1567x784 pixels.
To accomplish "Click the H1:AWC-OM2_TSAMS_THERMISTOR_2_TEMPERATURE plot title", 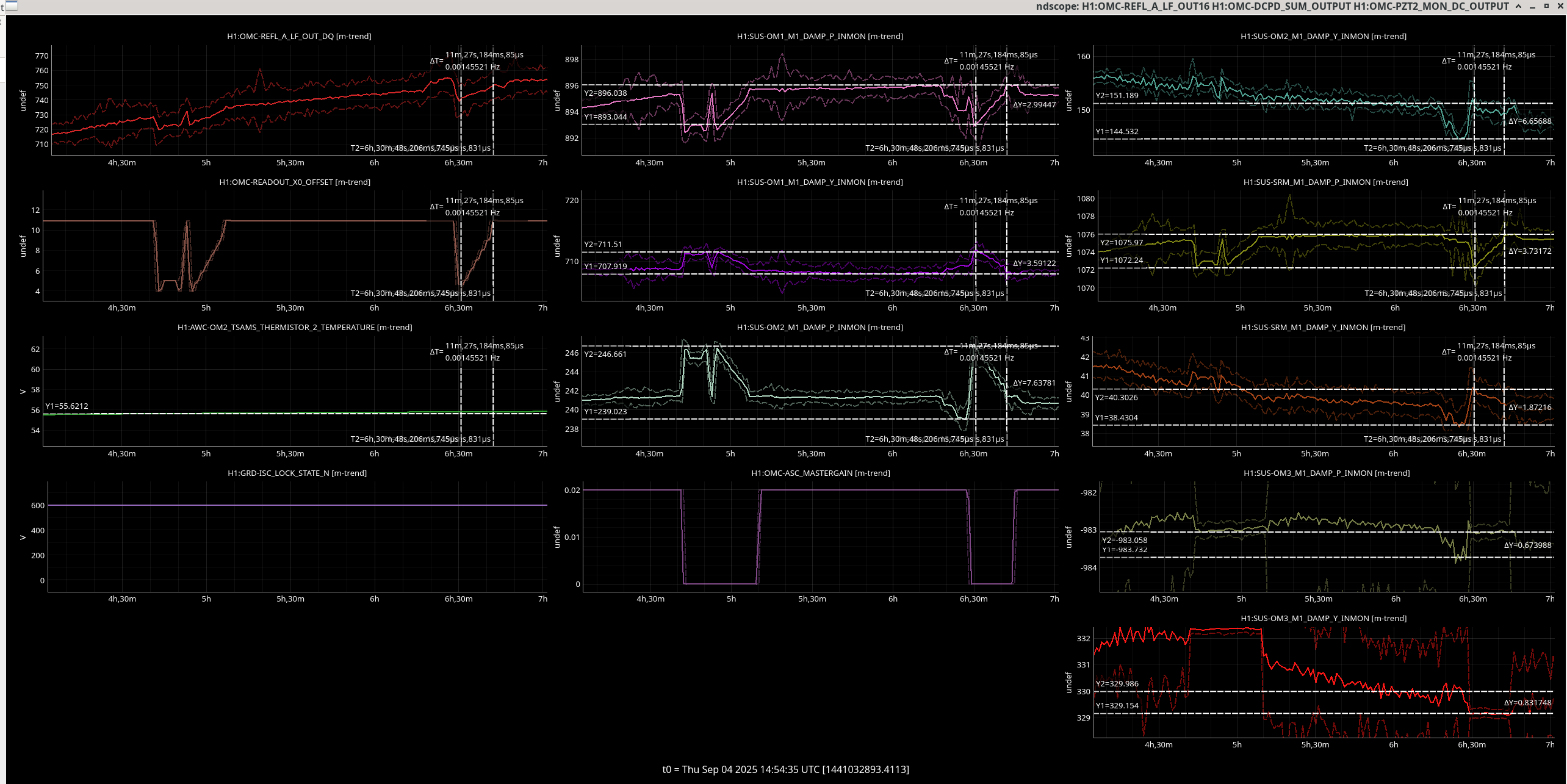I will (295, 327).
